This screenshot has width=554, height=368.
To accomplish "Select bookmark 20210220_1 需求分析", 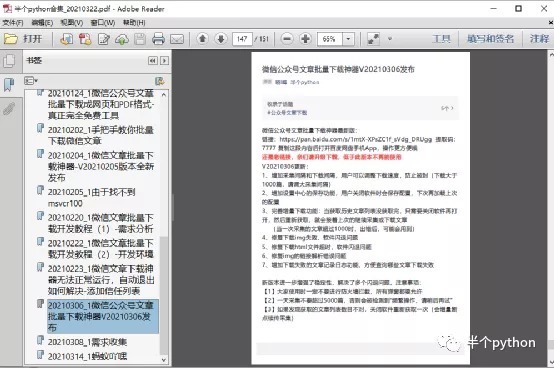I will [x=101, y=223].
